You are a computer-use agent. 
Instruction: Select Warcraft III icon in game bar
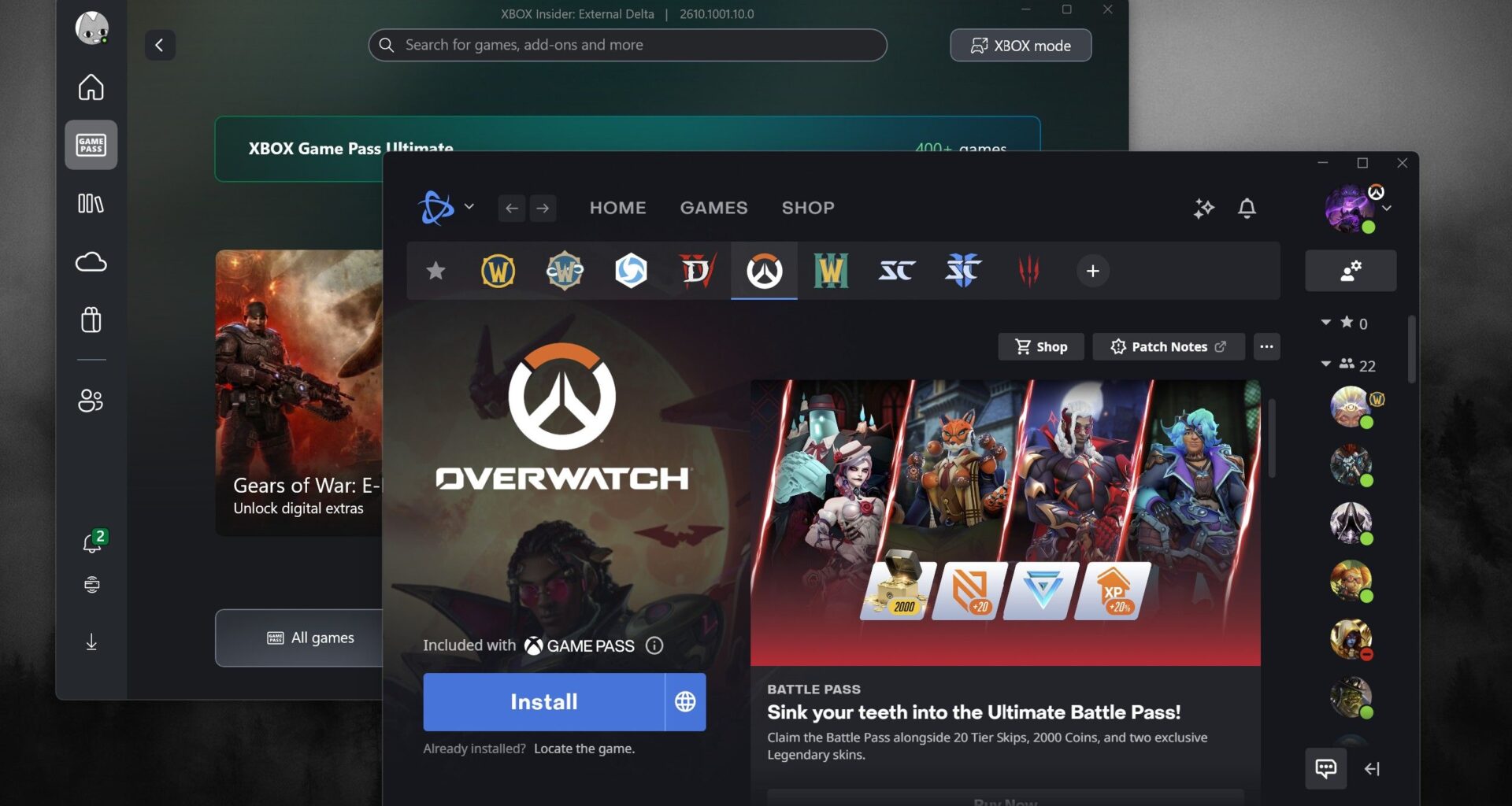click(831, 271)
